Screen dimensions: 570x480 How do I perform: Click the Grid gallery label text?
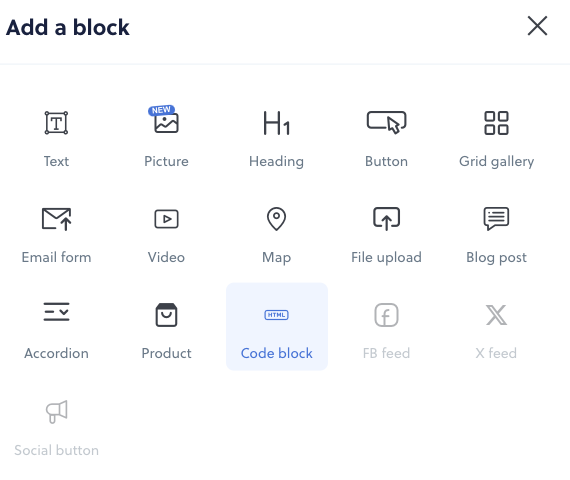[x=497, y=162]
